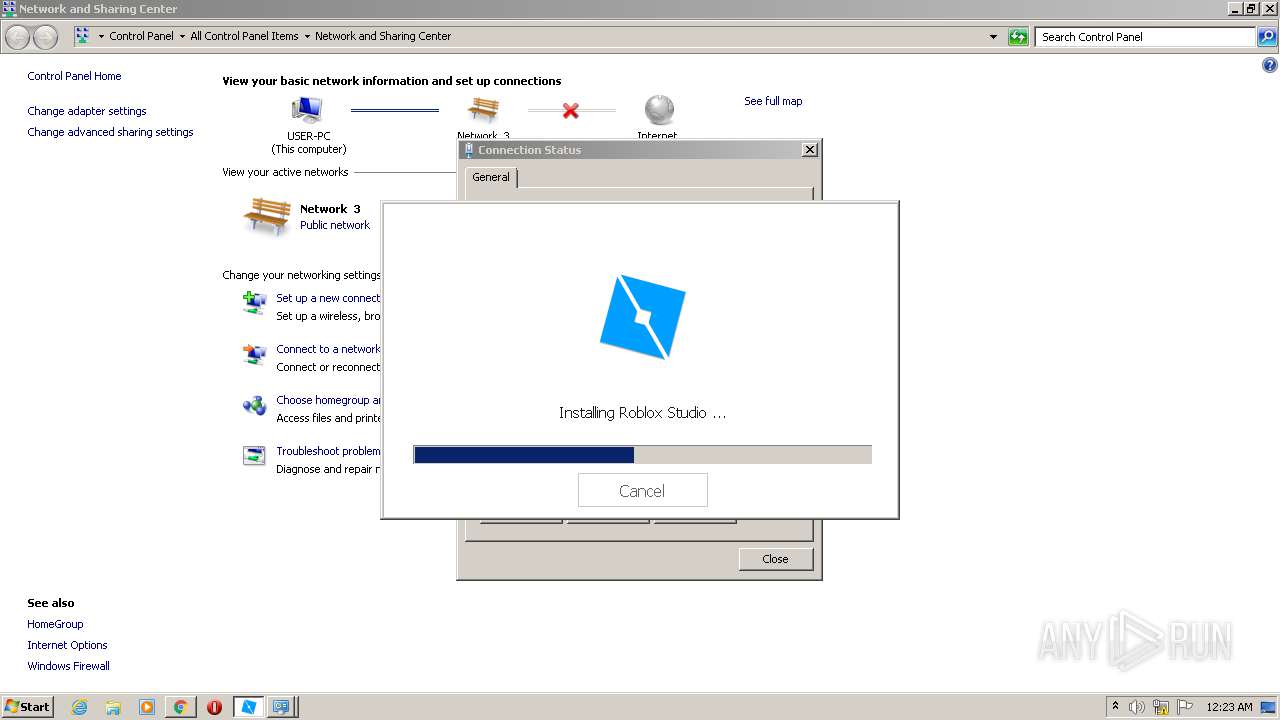This screenshot has height=720, width=1280.
Task: Click in Search Control Panel field
Action: click(1145, 37)
